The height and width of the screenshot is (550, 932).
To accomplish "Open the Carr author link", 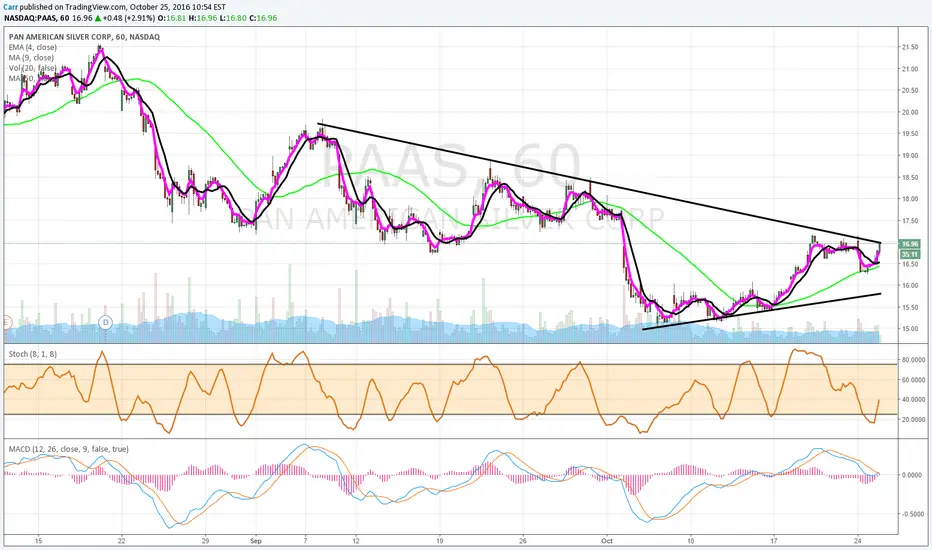I will 11,7.
